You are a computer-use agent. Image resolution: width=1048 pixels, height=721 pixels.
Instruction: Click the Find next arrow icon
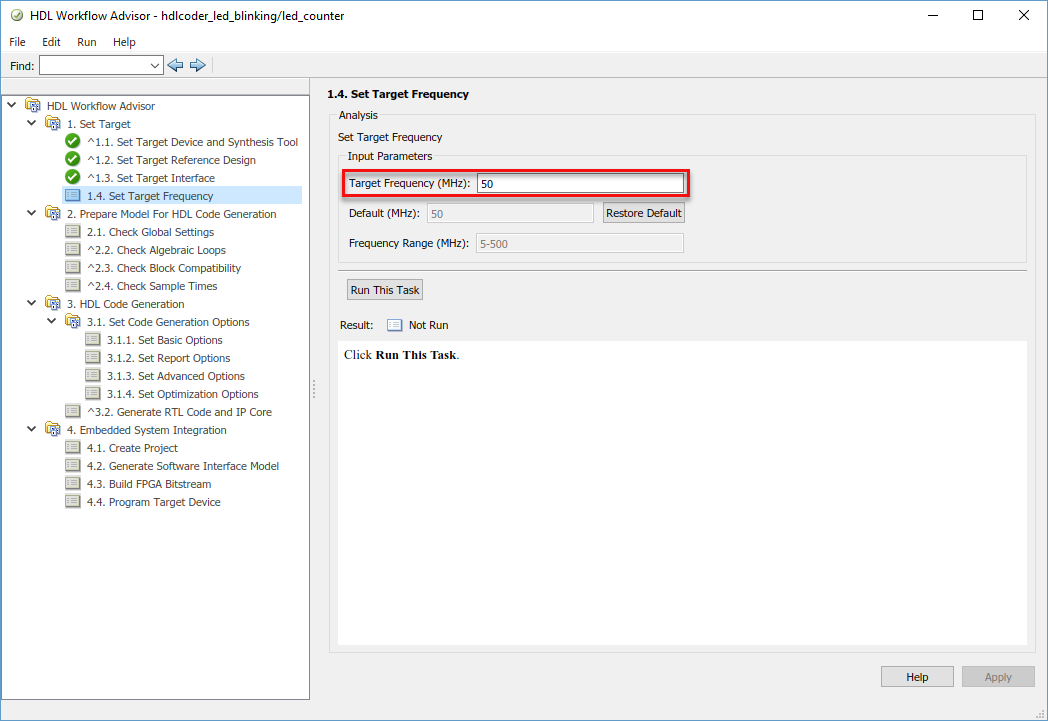click(x=197, y=65)
